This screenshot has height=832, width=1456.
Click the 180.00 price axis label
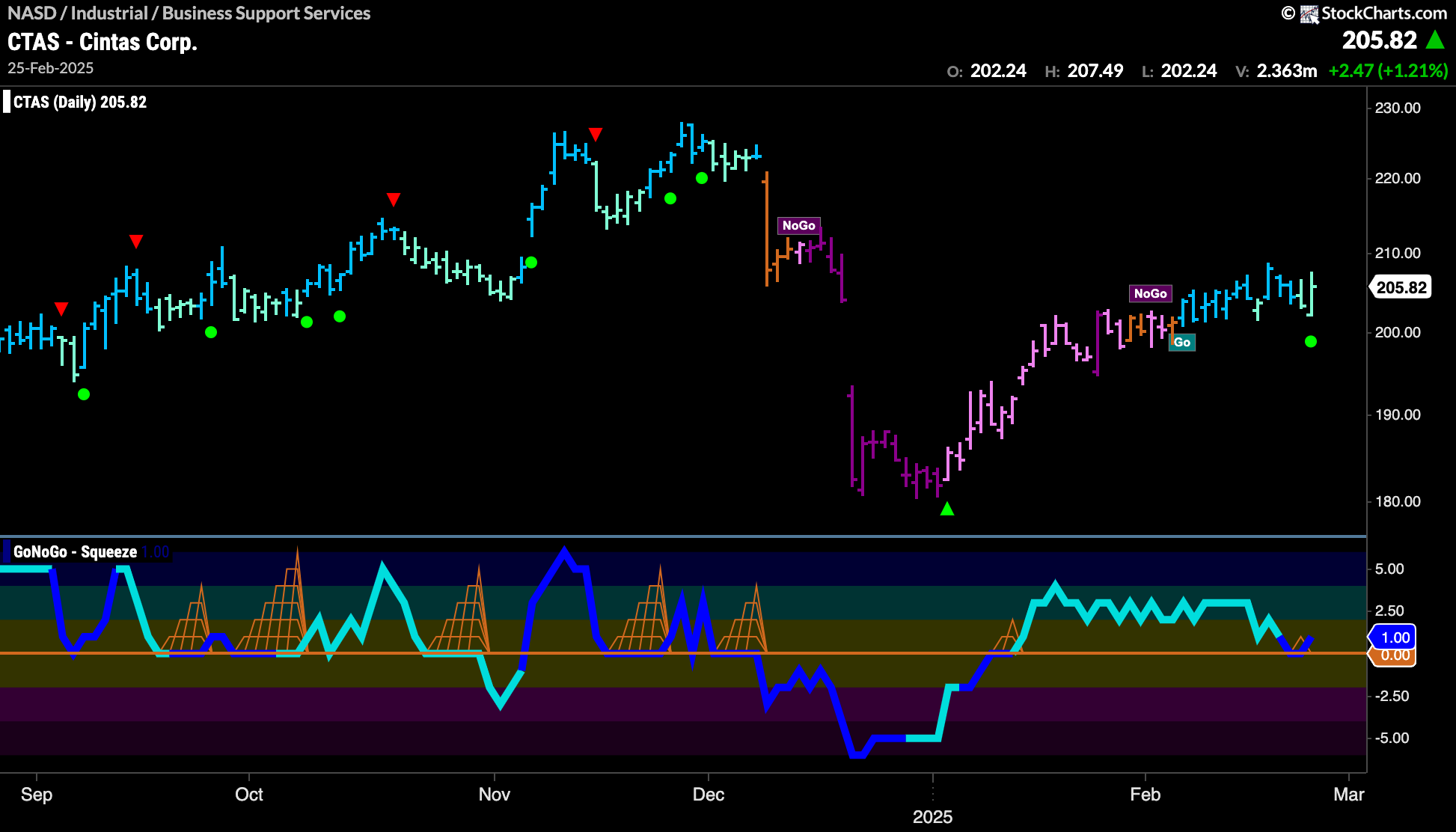coord(1398,501)
